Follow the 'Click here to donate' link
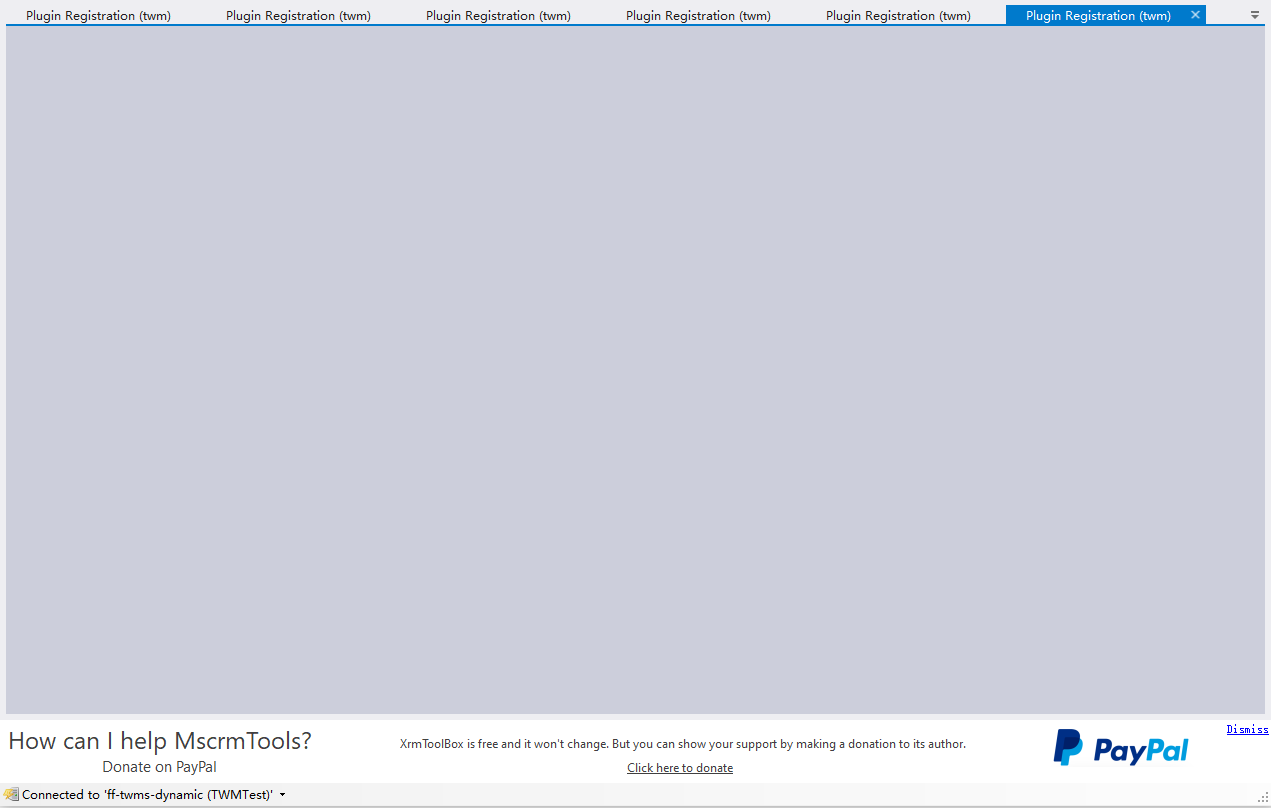The height and width of the screenshot is (808, 1271). click(x=680, y=768)
